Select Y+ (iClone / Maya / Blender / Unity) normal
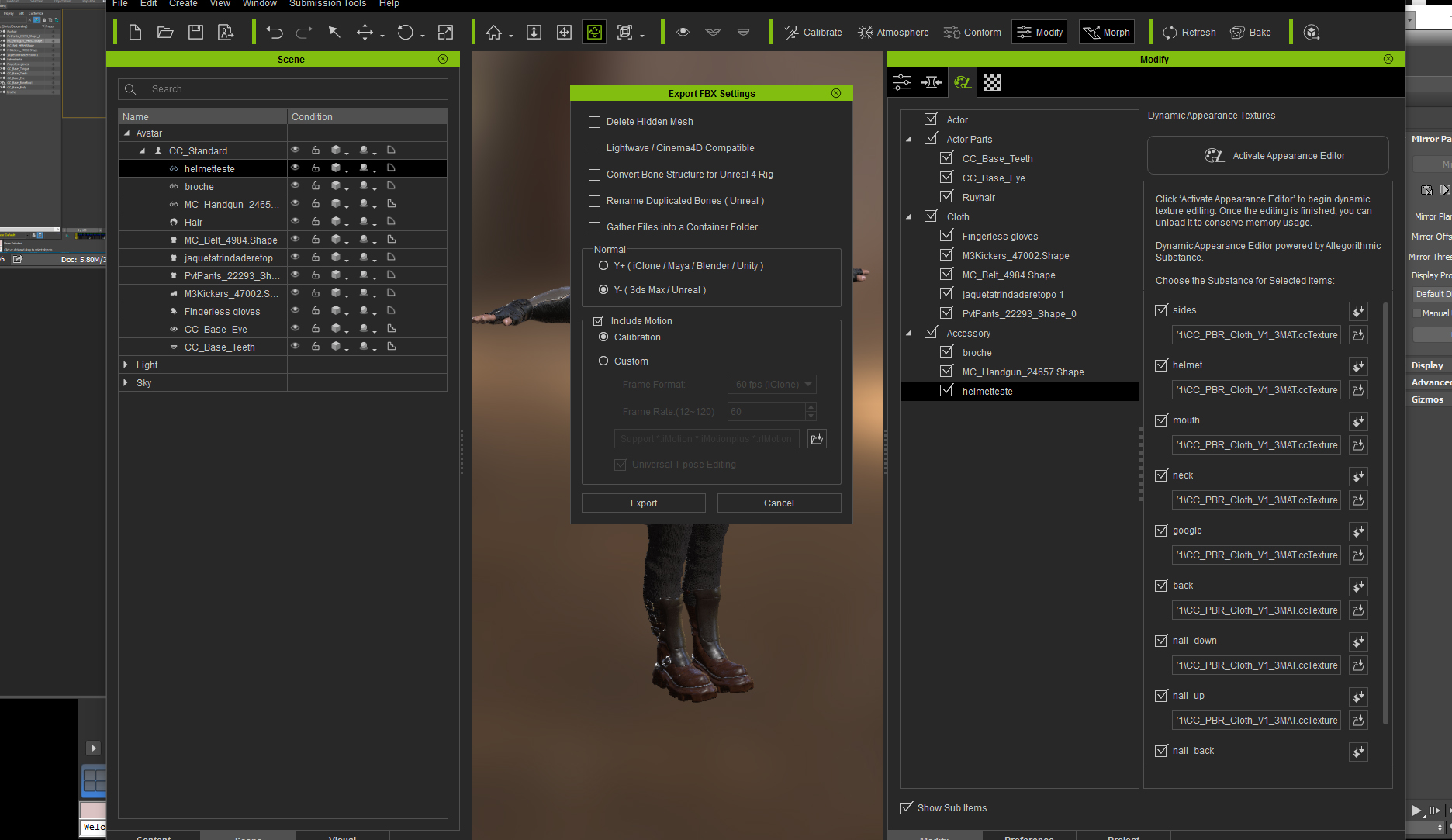 click(x=603, y=266)
